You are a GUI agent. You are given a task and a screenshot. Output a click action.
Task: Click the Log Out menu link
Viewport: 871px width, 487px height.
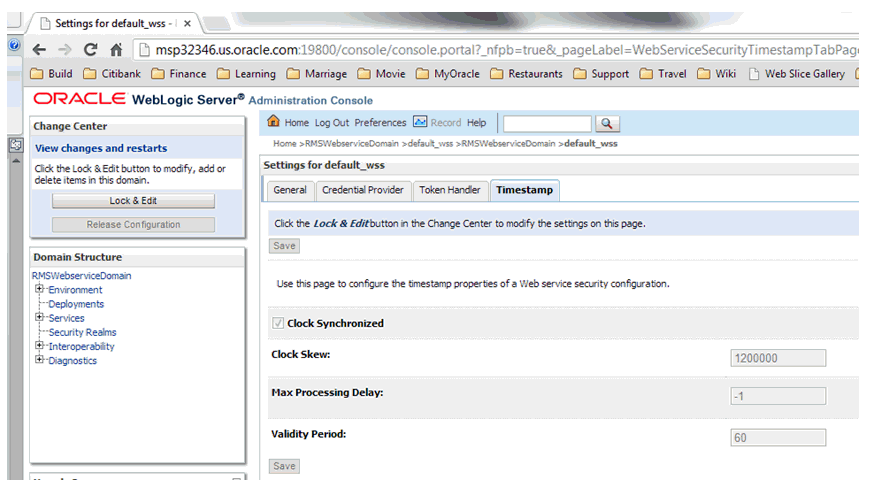[332, 123]
